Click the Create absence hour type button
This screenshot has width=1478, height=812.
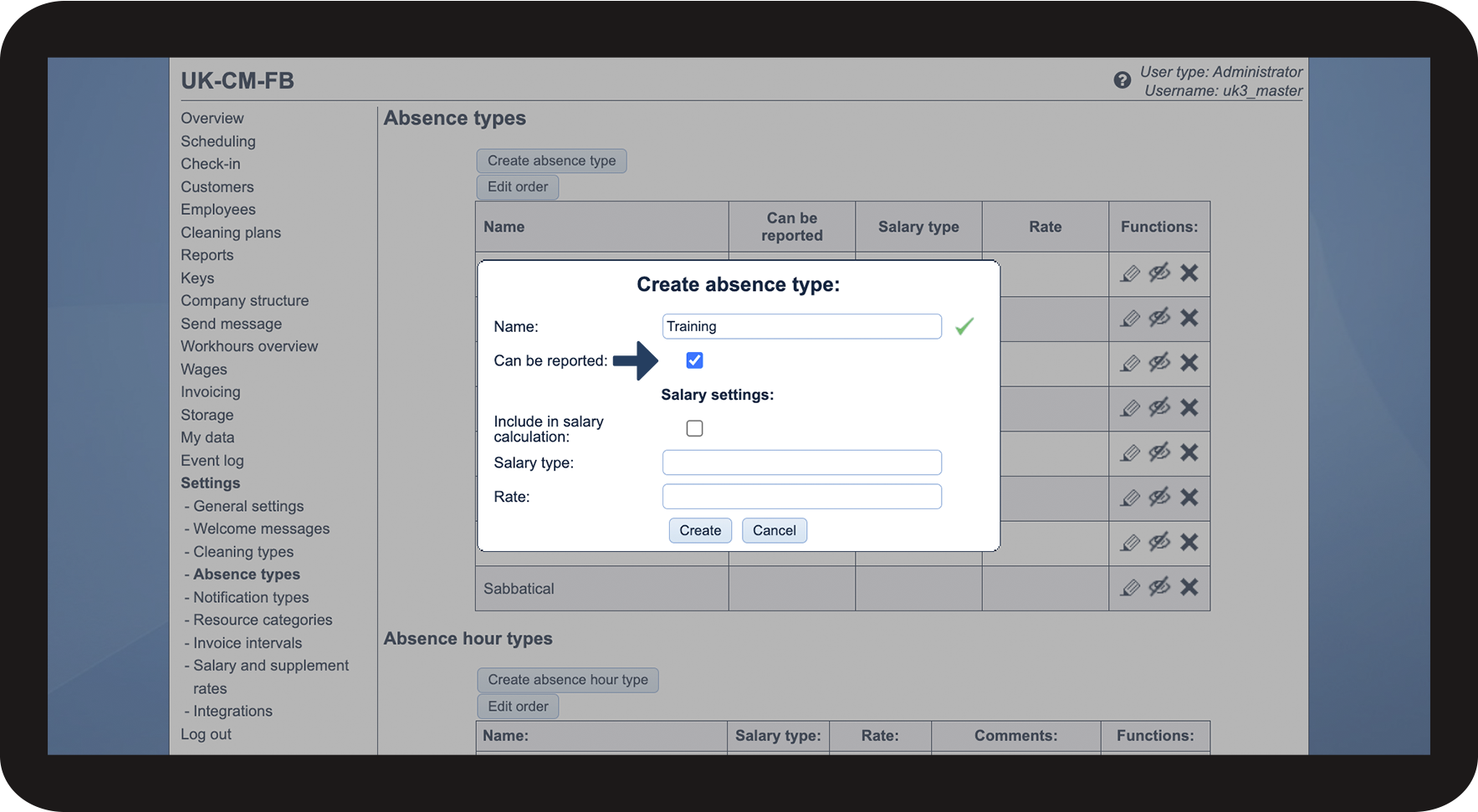[567, 679]
